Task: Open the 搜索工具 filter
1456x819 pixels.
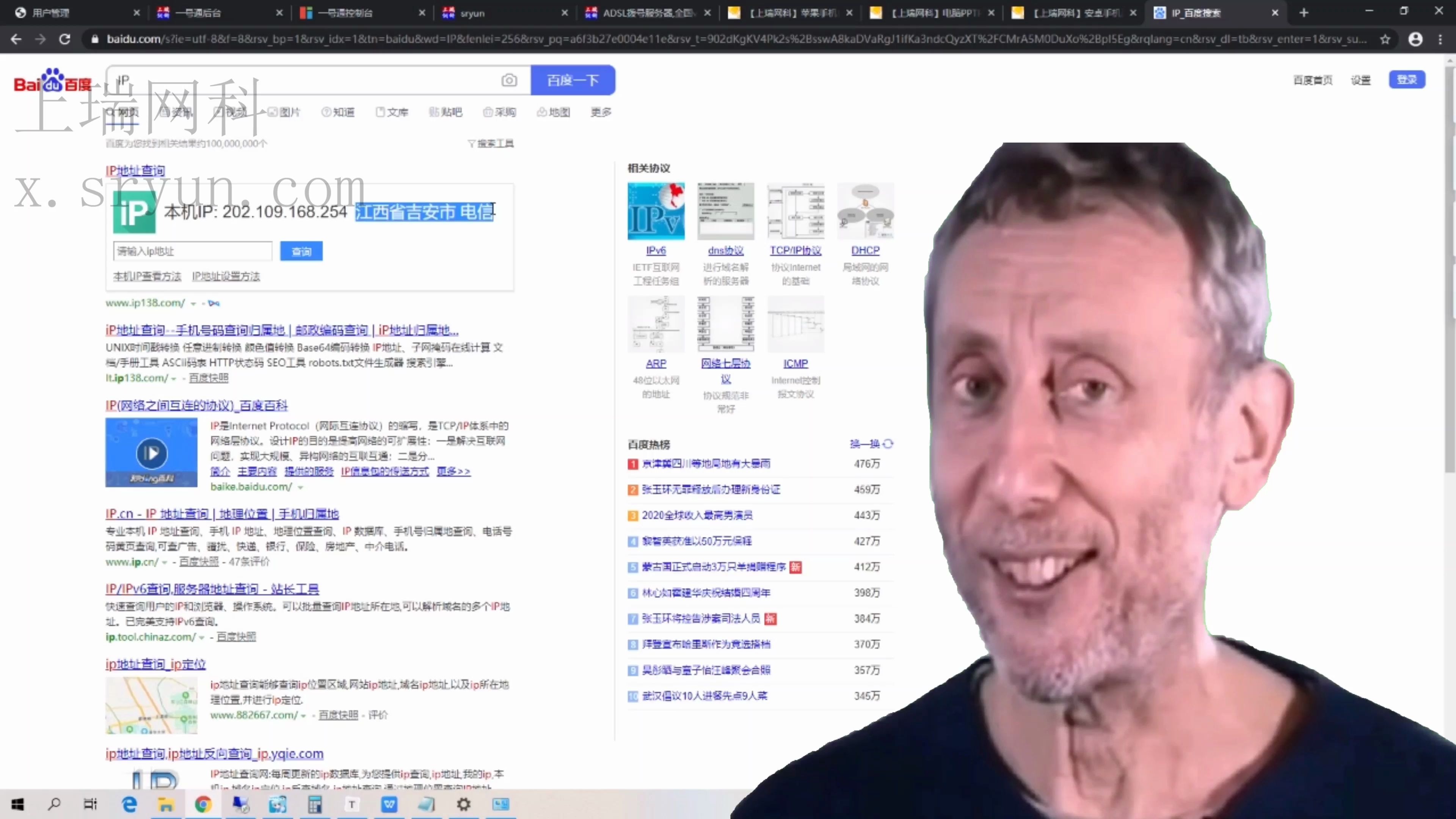Action: 491,144
